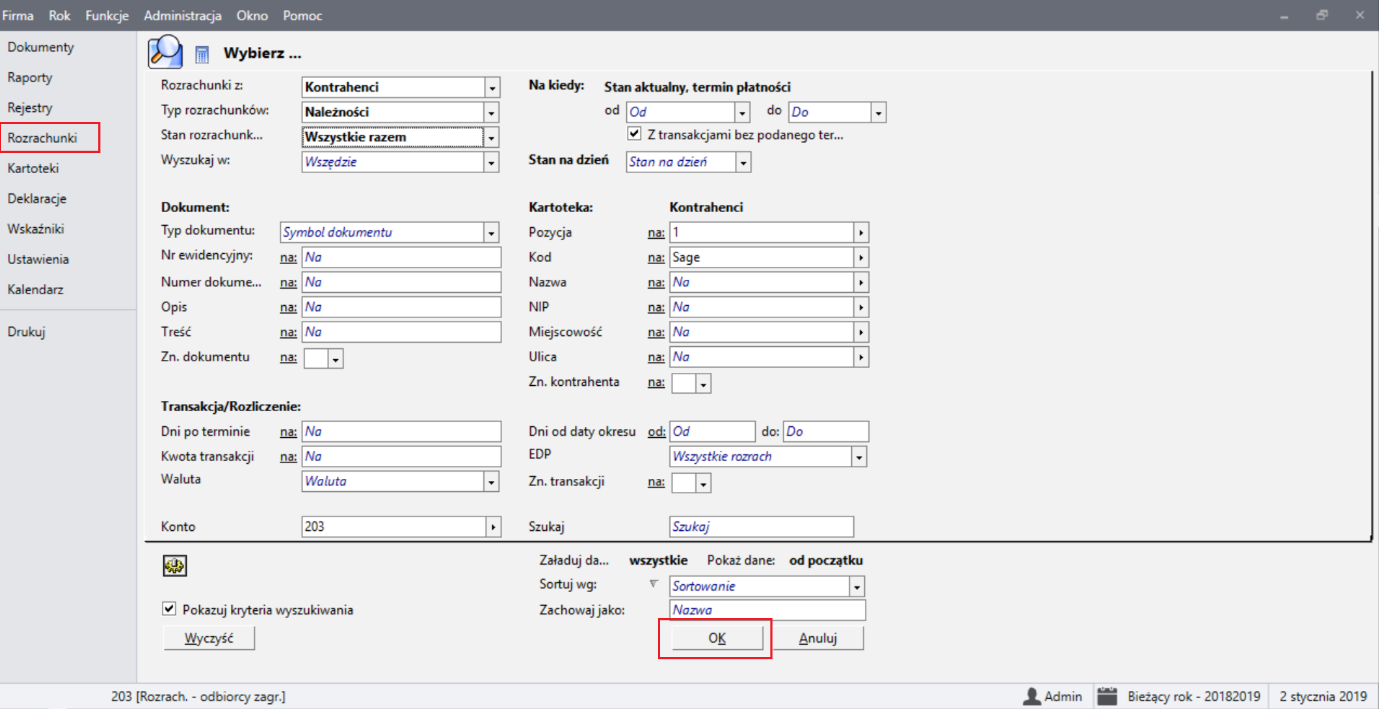Expand the Kod Sage field arrow
This screenshot has width=1379, height=709.
click(x=861, y=257)
